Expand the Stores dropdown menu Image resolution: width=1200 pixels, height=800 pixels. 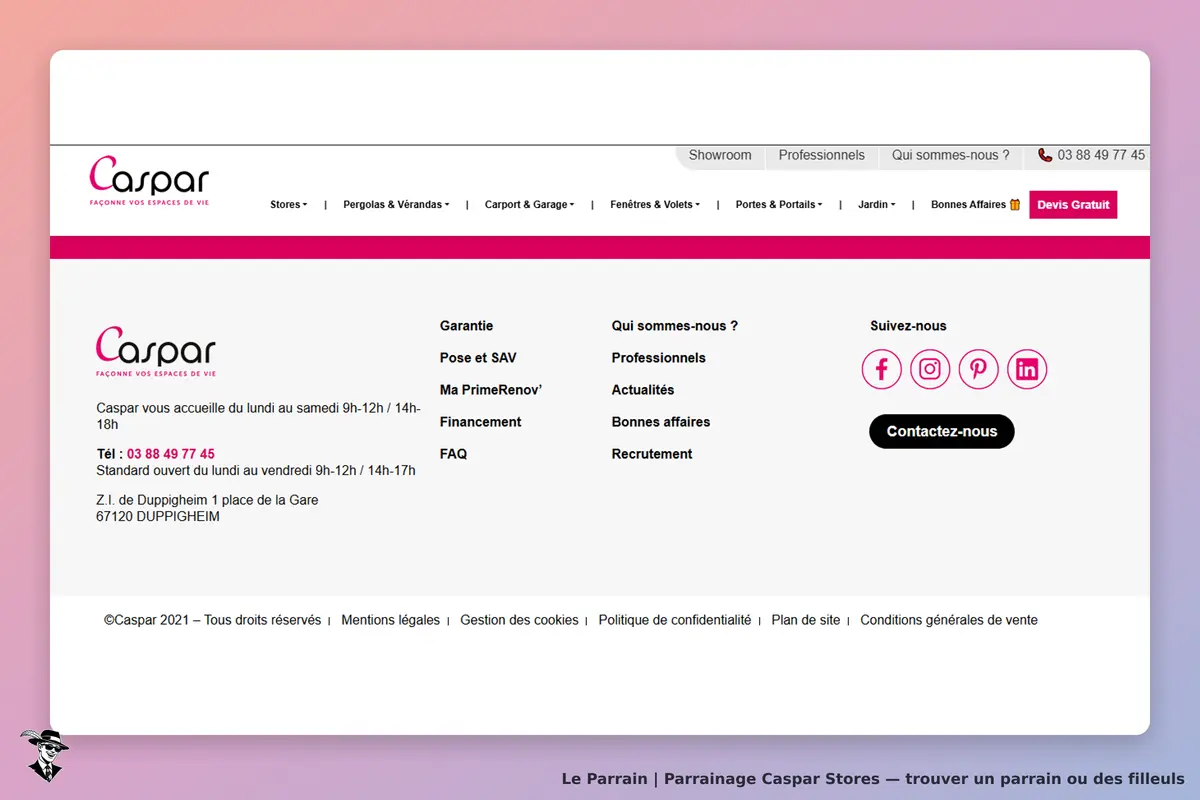click(289, 204)
